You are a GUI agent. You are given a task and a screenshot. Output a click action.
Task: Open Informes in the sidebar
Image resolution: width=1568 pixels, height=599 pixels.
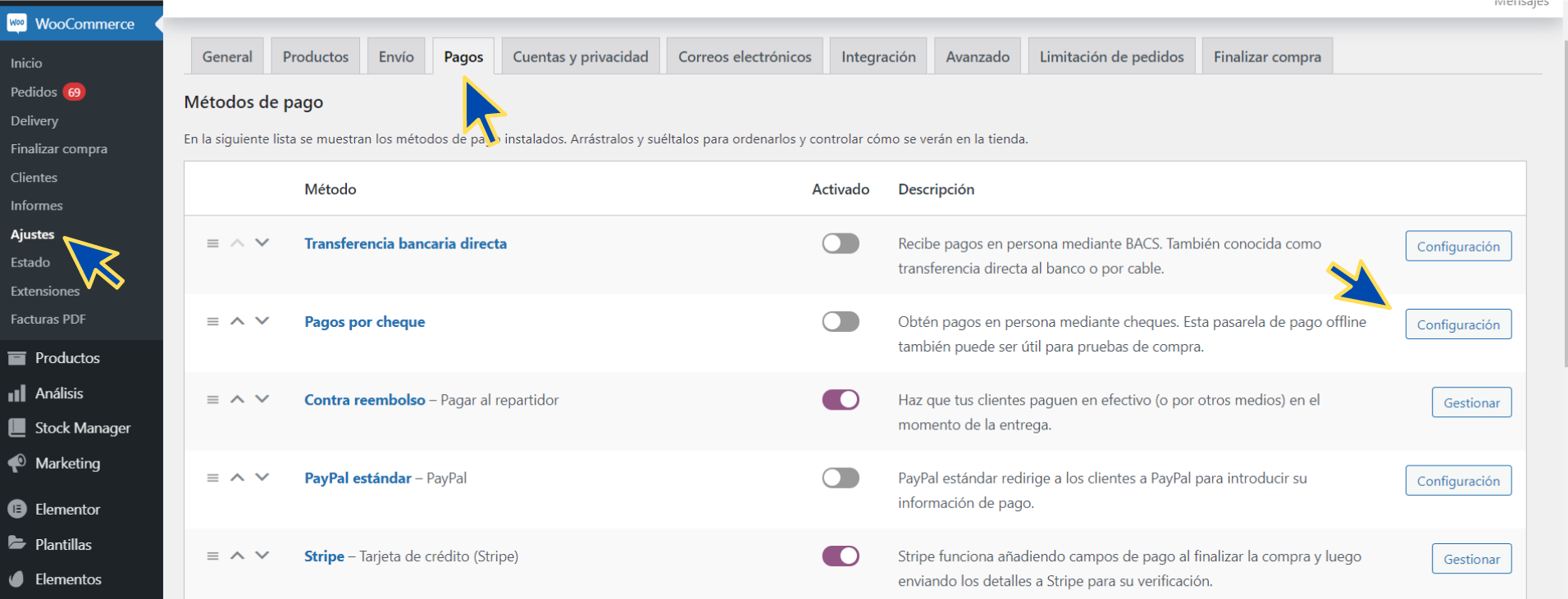point(36,206)
